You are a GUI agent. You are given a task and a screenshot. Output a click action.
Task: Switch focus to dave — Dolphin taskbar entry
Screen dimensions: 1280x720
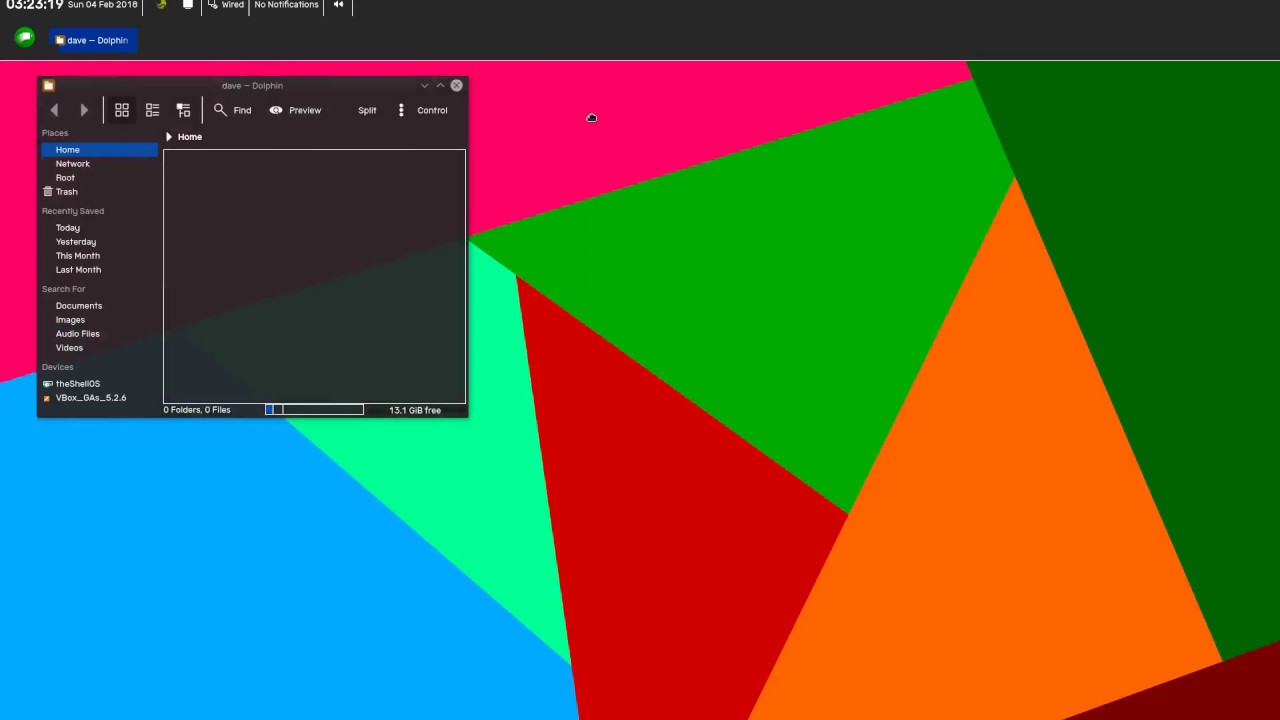pos(93,40)
